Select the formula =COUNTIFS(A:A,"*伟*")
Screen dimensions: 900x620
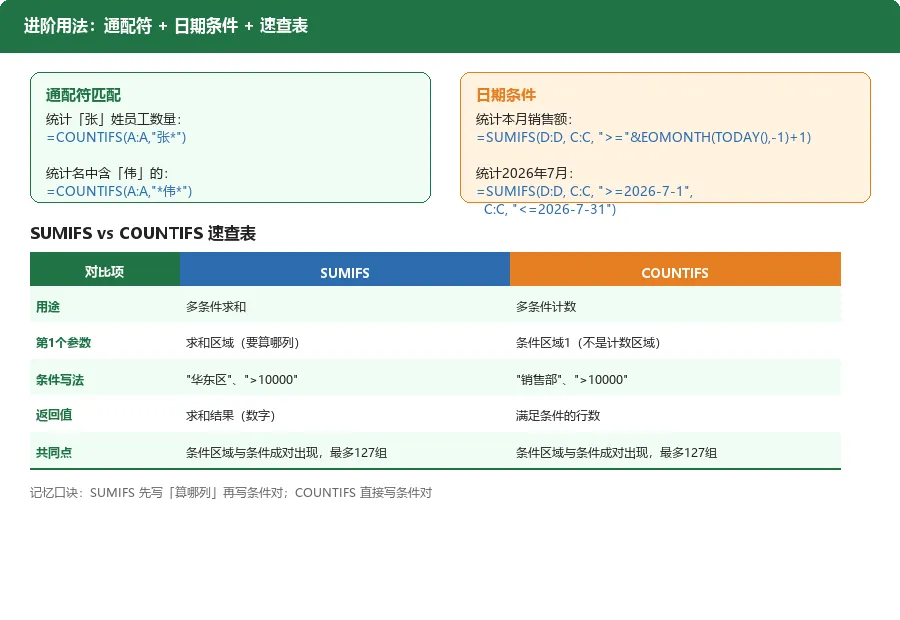click(119, 191)
